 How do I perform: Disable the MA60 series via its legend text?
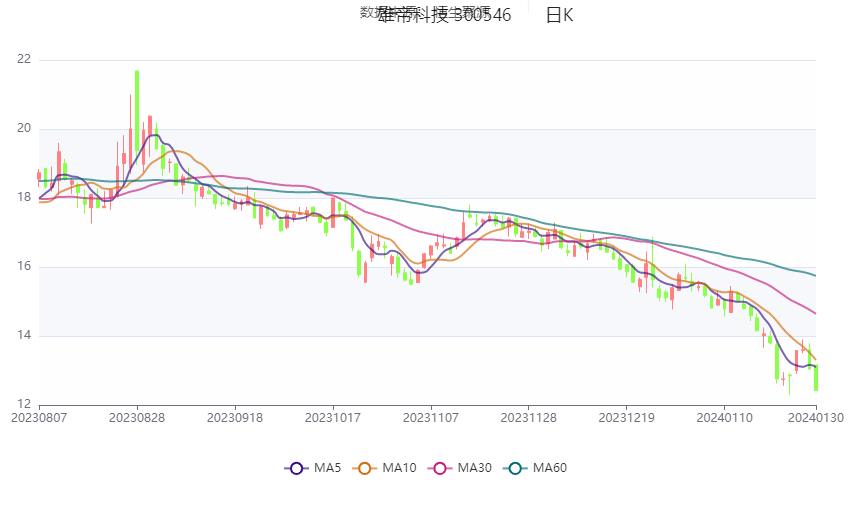pos(550,468)
